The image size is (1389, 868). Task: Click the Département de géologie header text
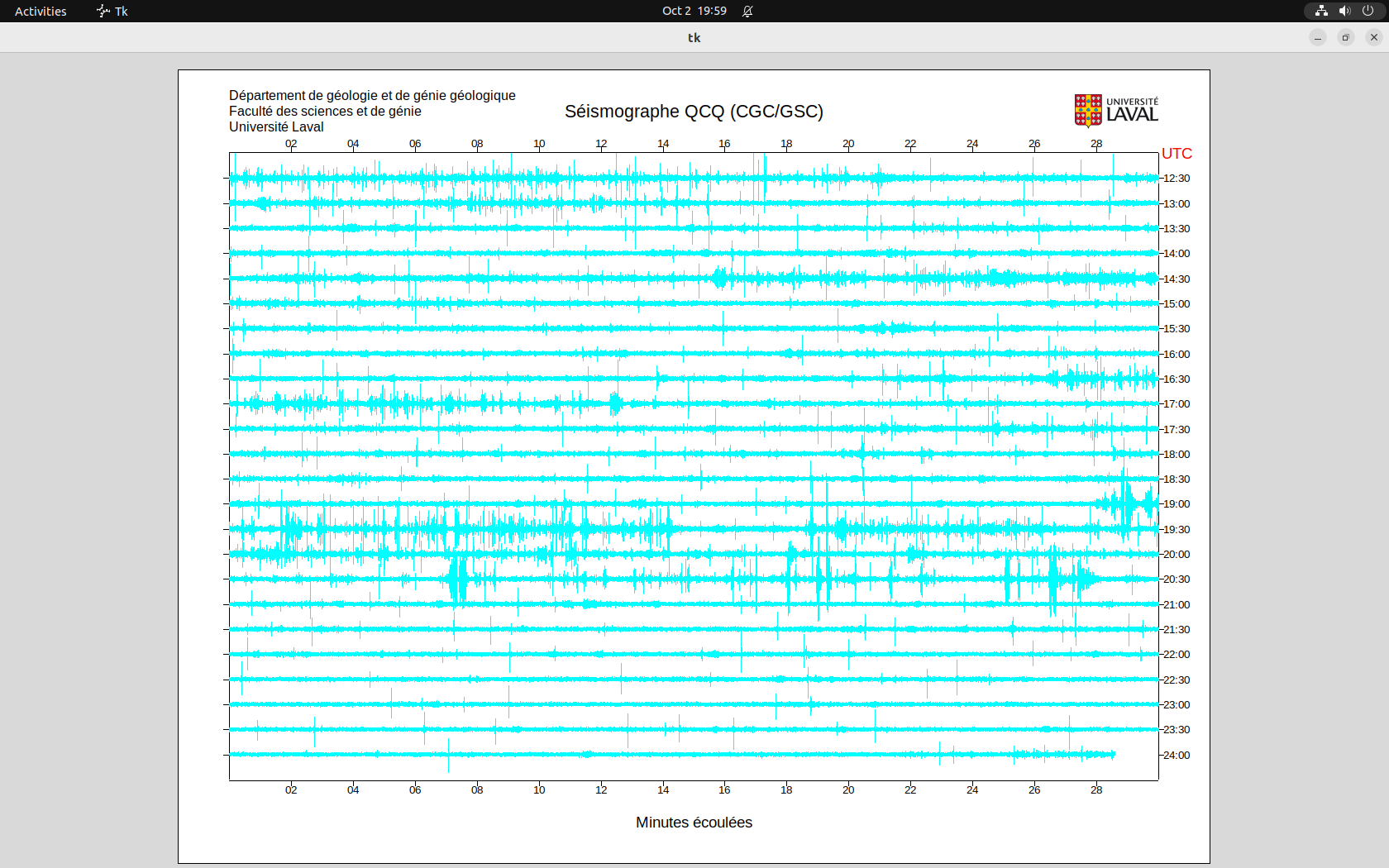click(372, 96)
